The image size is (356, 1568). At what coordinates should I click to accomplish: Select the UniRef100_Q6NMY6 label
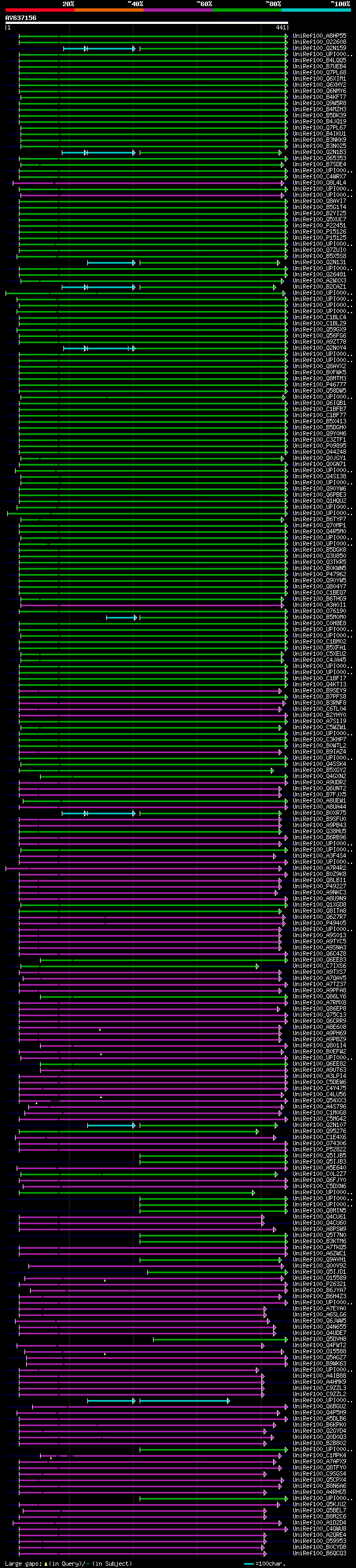coord(319,91)
